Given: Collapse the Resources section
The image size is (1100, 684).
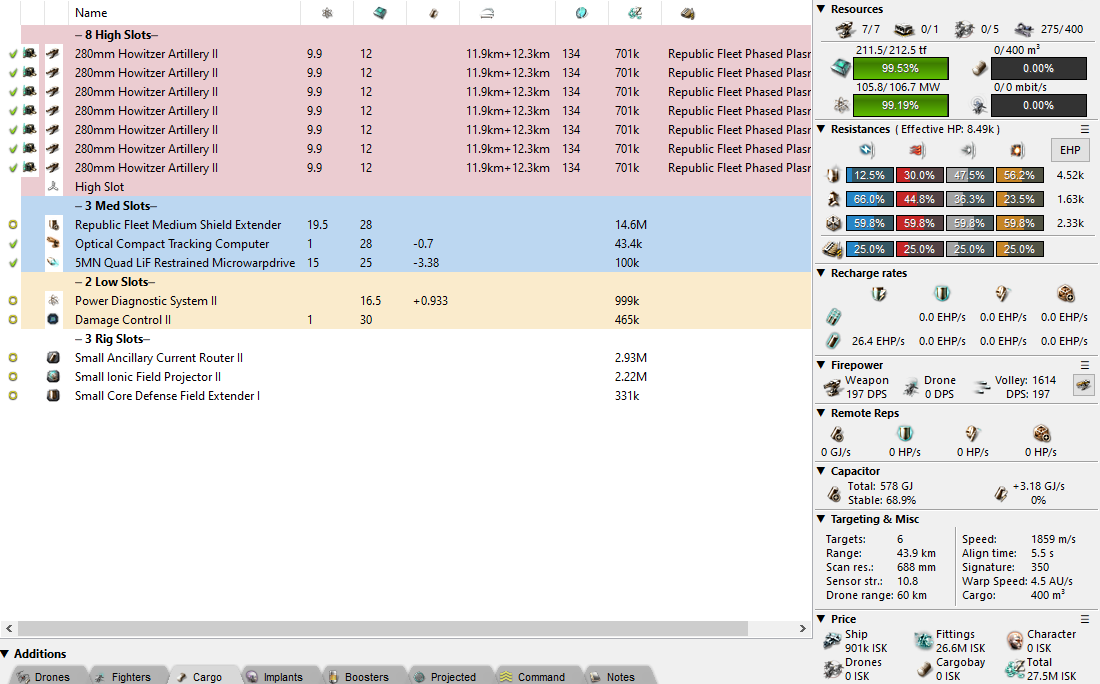Looking at the screenshot, I should tap(821, 9).
